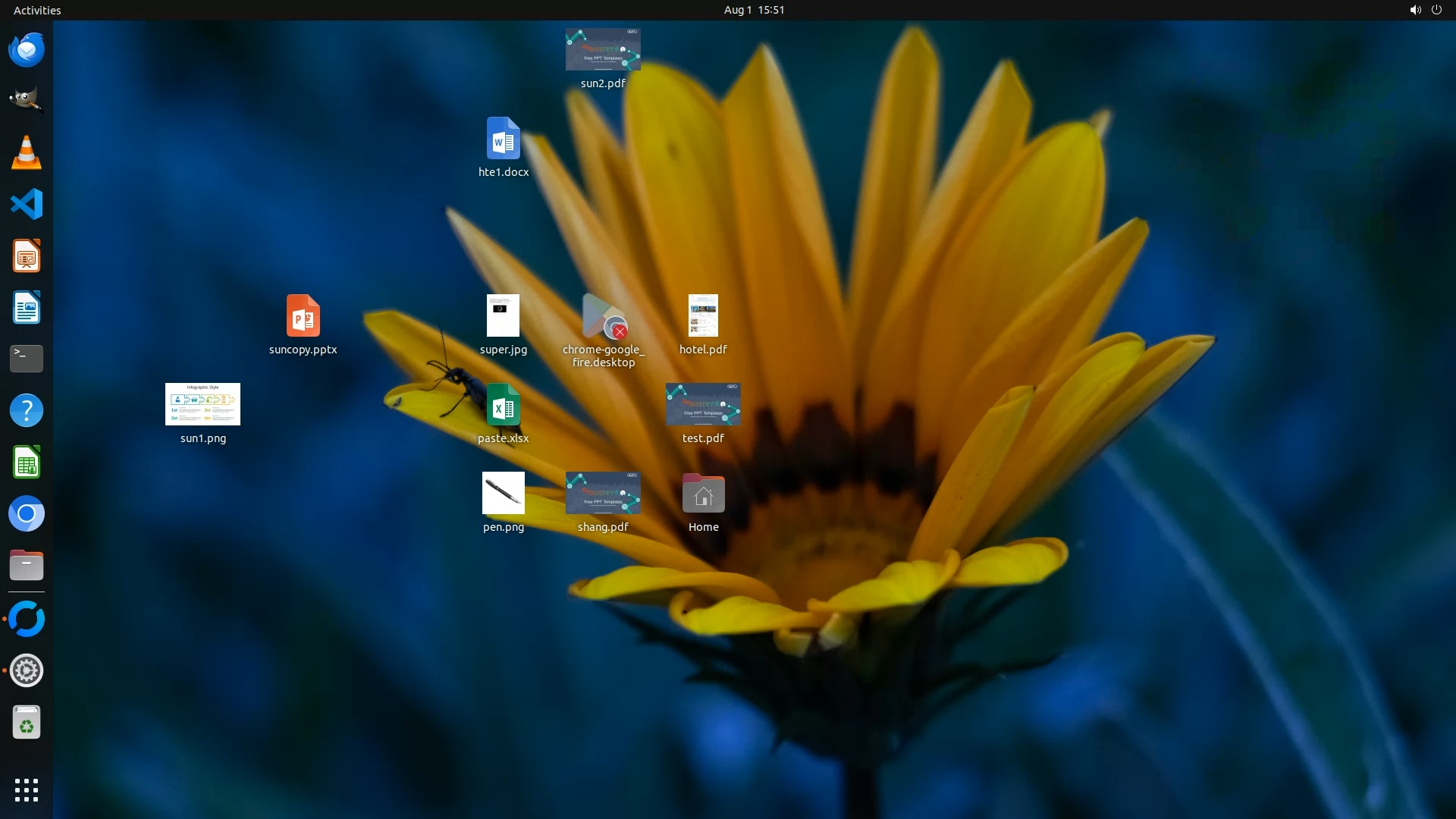
Task: Click the volume speaker icon
Action: pos(1415,10)
